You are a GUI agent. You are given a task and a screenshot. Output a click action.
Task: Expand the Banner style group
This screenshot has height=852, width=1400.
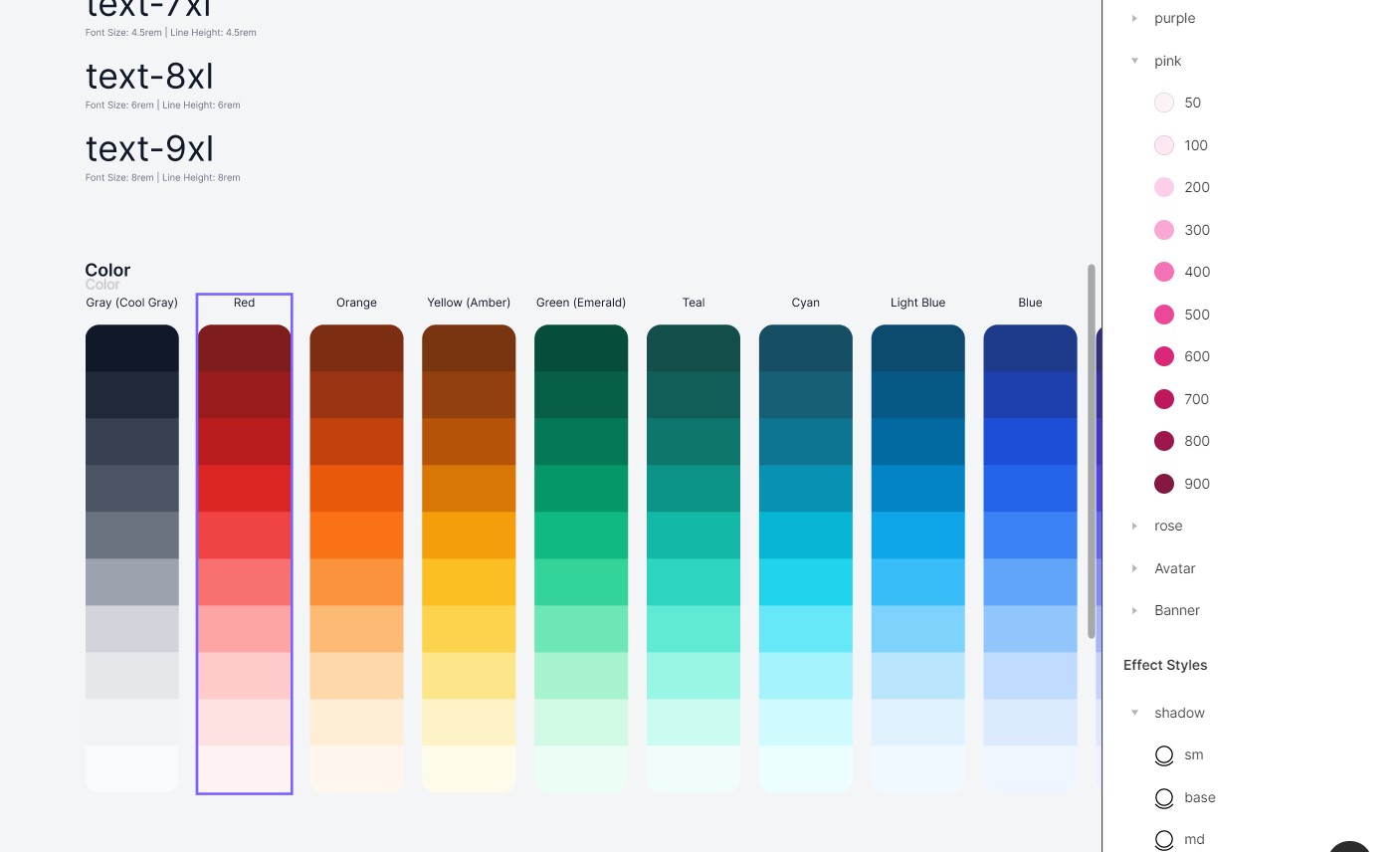click(1134, 610)
